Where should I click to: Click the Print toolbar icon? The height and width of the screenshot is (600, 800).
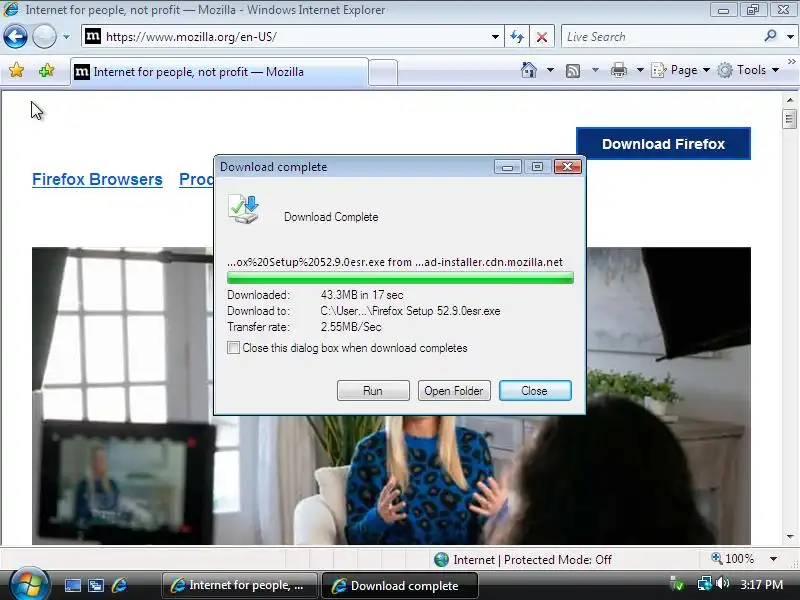[x=618, y=70]
